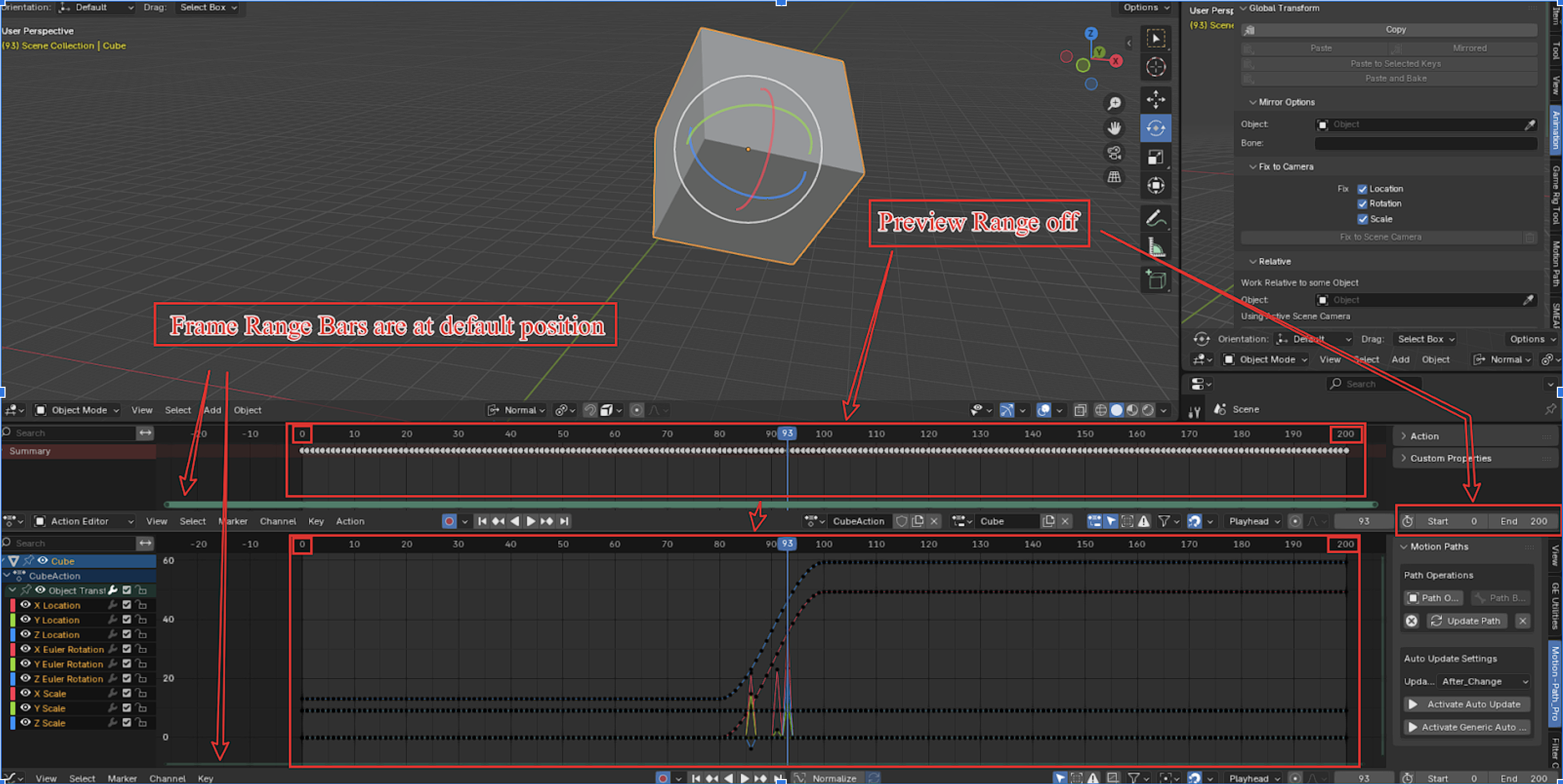This screenshot has width=1563, height=784.
Task: Toggle Y Scale channel checkbox
Action: [x=126, y=708]
